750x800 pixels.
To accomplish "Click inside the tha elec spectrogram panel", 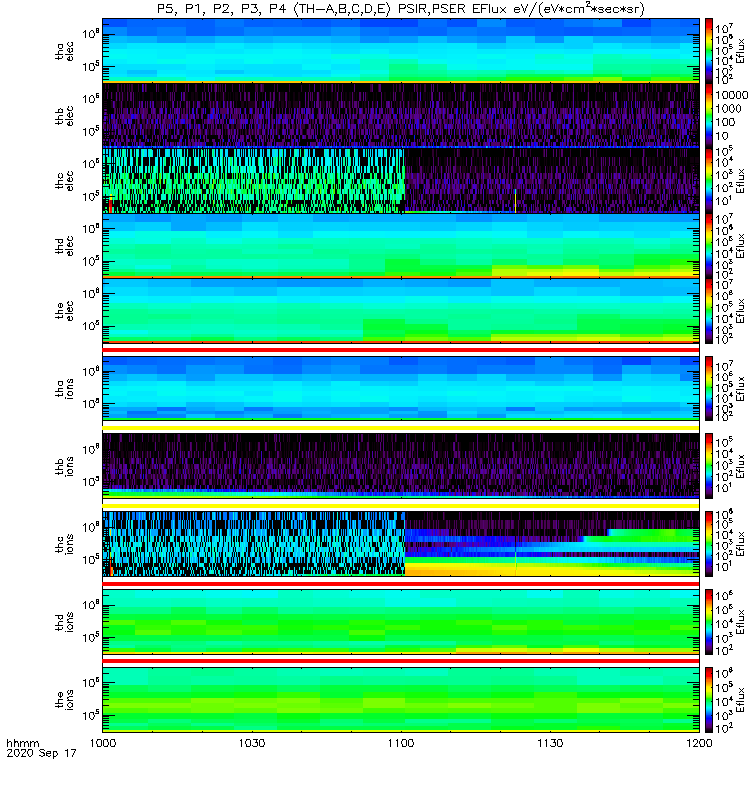I will click(x=401, y=51).
